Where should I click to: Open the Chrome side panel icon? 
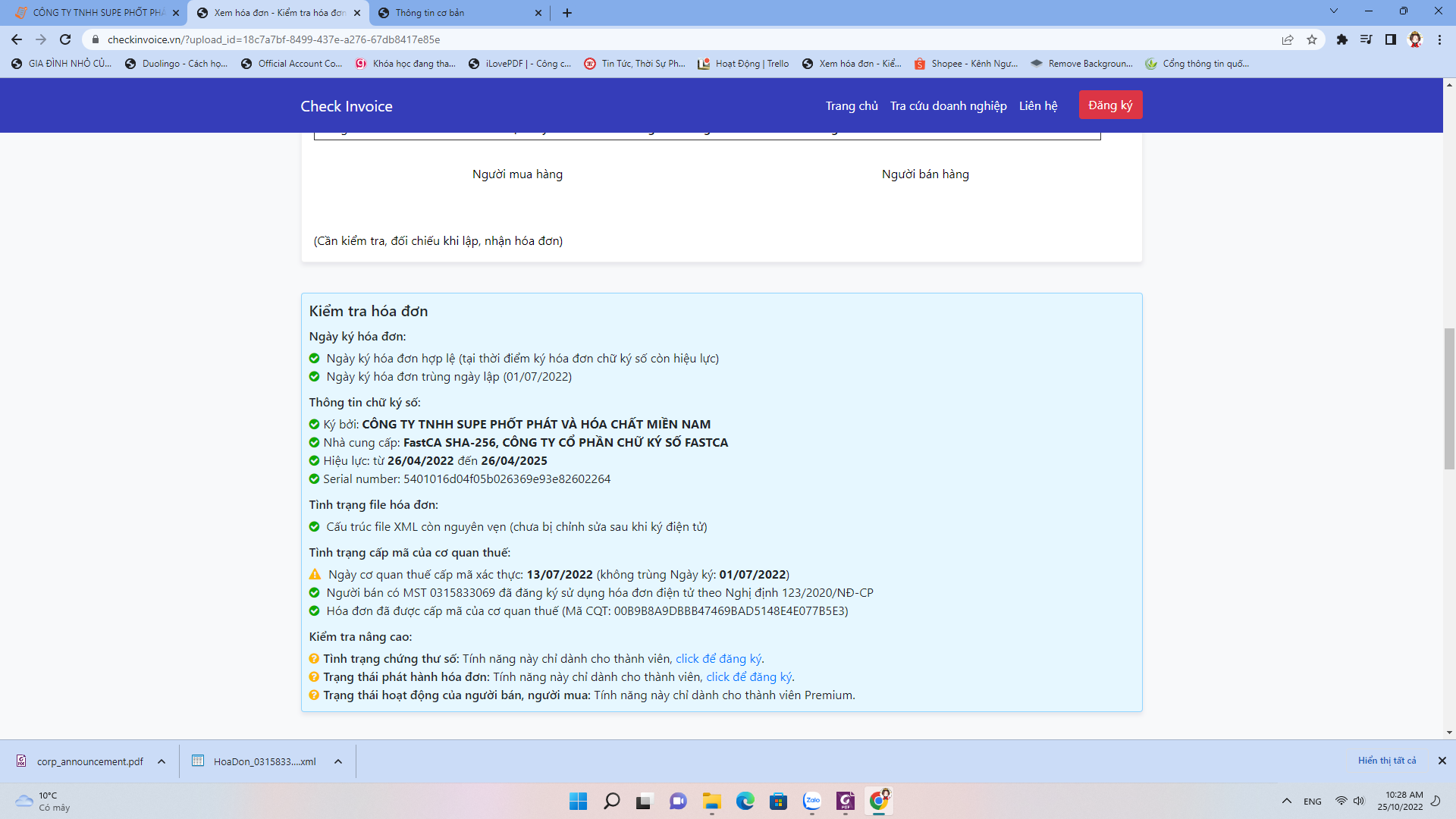pyautogui.click(x=1391, y=39)
